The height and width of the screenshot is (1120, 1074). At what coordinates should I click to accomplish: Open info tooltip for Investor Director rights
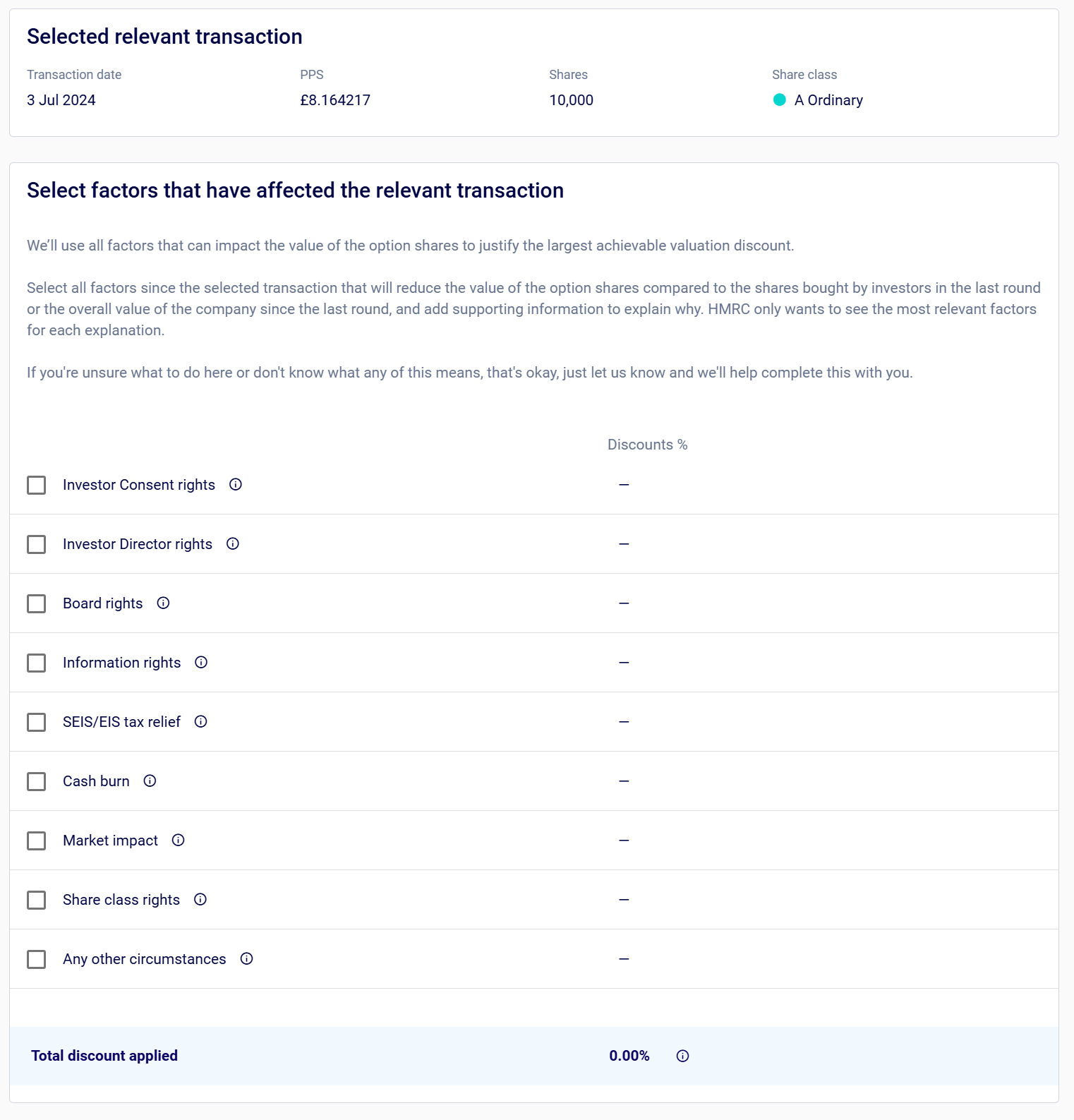click(x=233, y=544)
